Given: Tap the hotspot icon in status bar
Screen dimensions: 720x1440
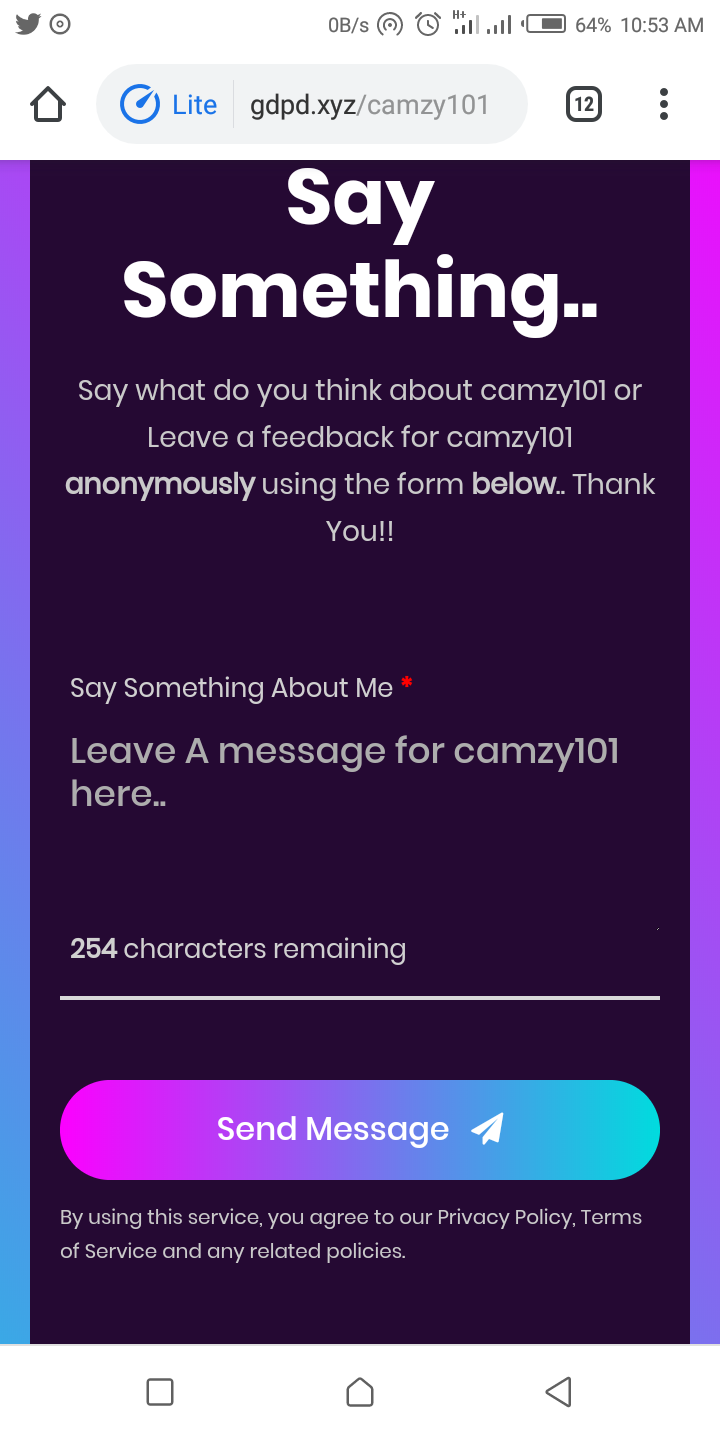Looking at the screenshot, I should click(389, 25).
